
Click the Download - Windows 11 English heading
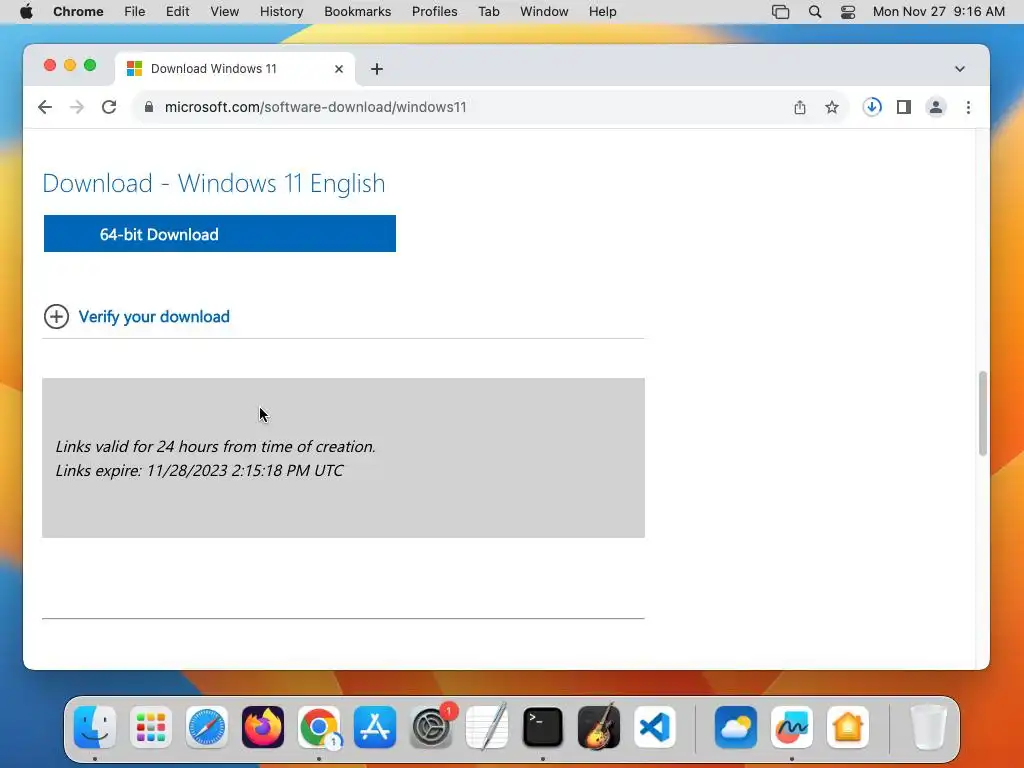[x=214, y=184]
